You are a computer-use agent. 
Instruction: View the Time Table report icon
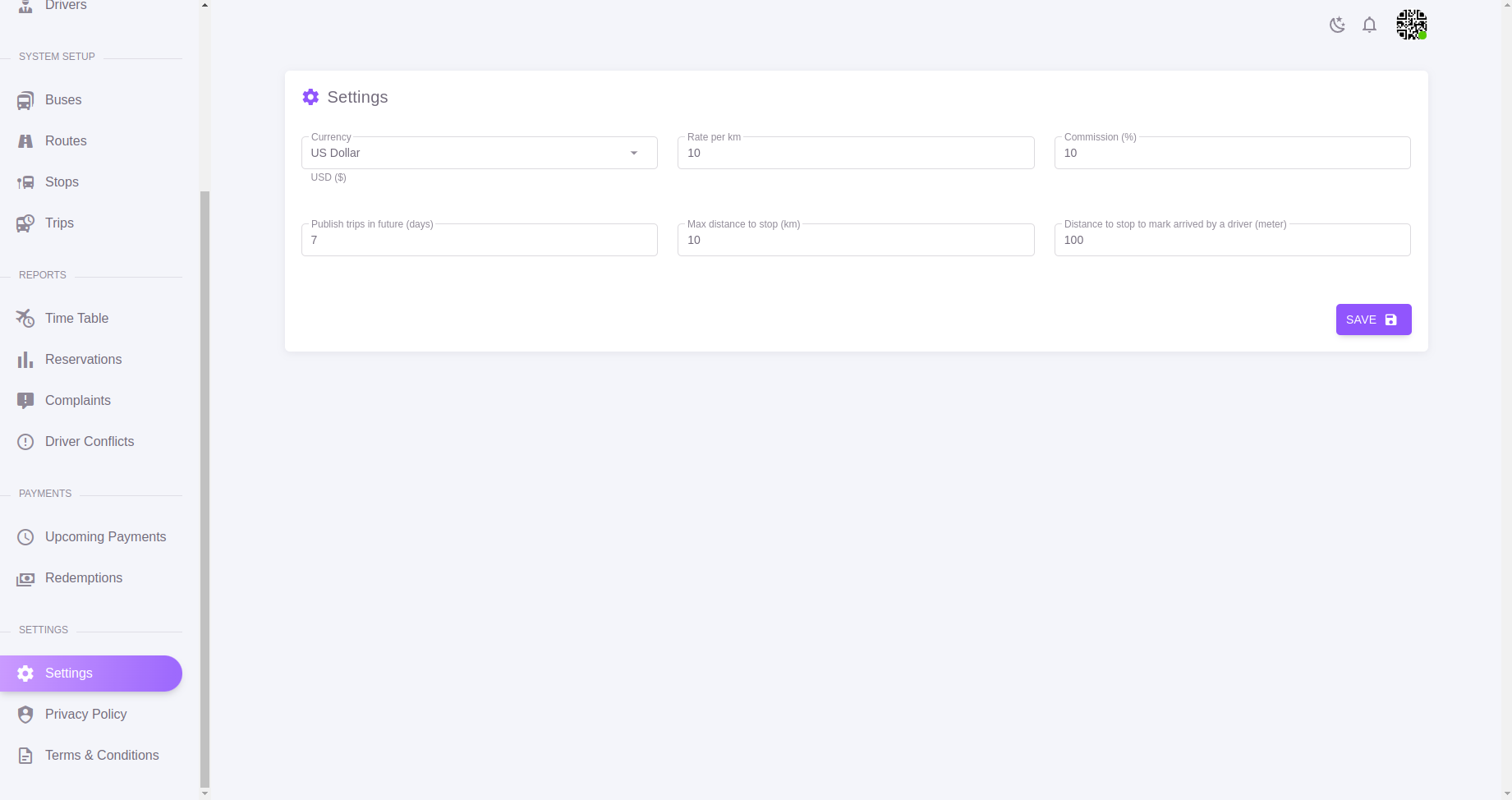coord(25,318)
